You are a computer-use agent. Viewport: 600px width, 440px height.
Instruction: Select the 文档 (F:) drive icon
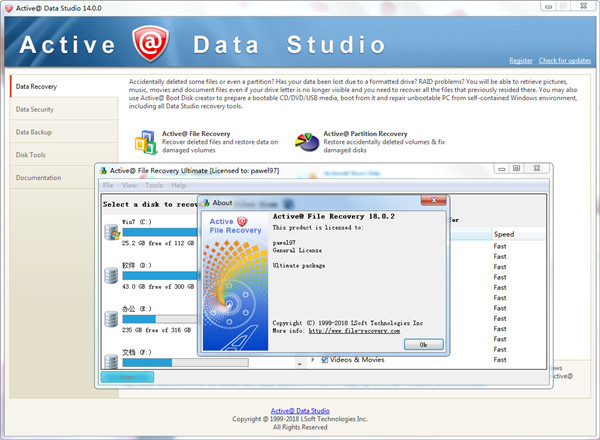[x=111, y=361]
